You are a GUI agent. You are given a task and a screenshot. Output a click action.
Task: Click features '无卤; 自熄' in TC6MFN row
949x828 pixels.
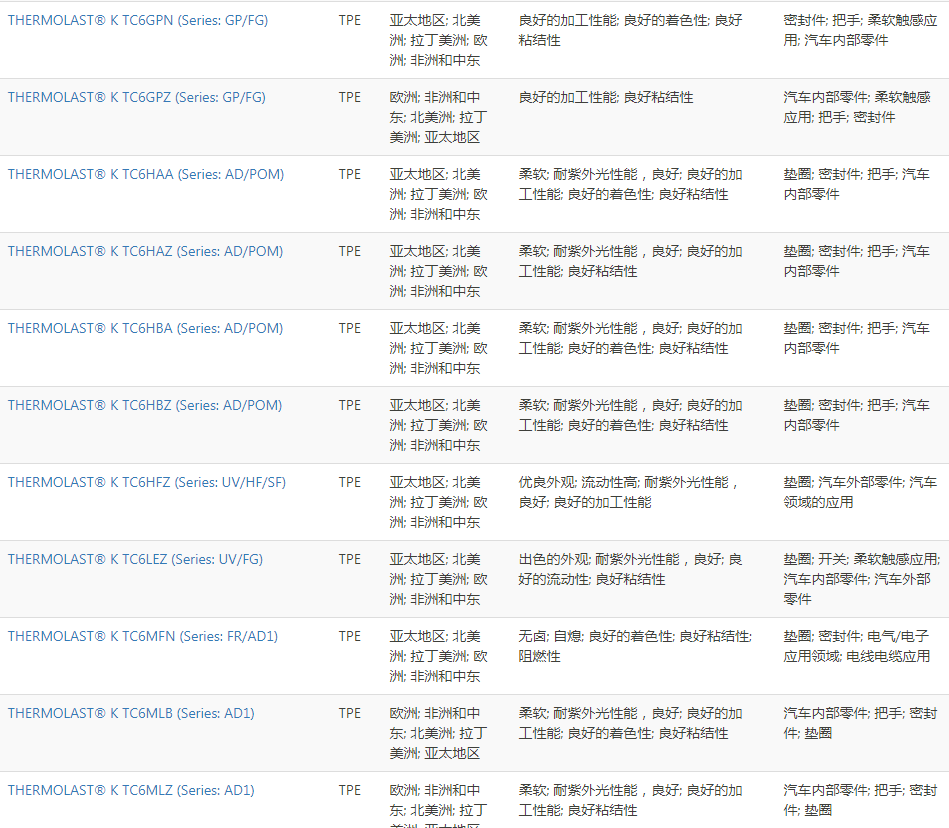point(551,636)
